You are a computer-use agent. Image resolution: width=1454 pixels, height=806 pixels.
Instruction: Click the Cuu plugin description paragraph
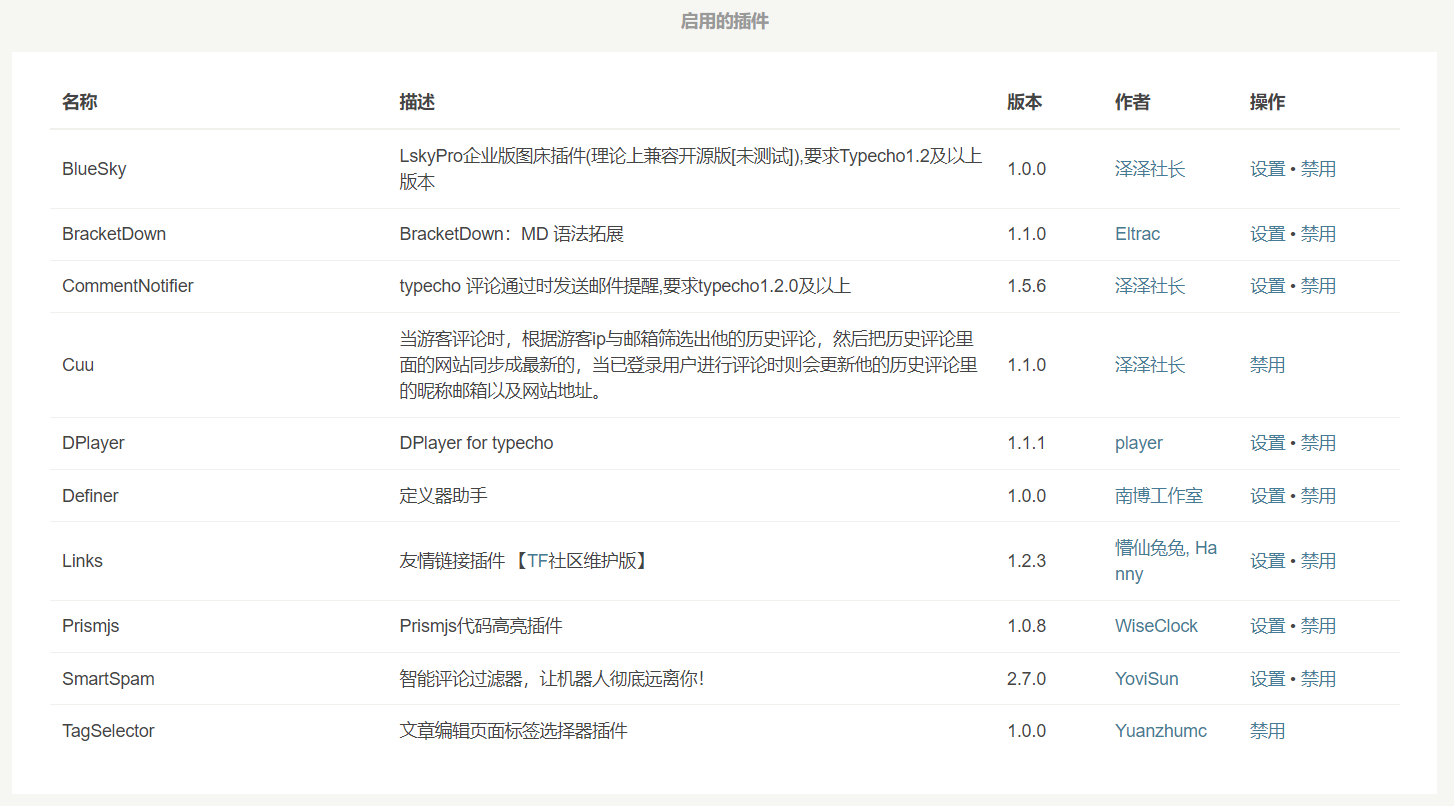(688, 365)
